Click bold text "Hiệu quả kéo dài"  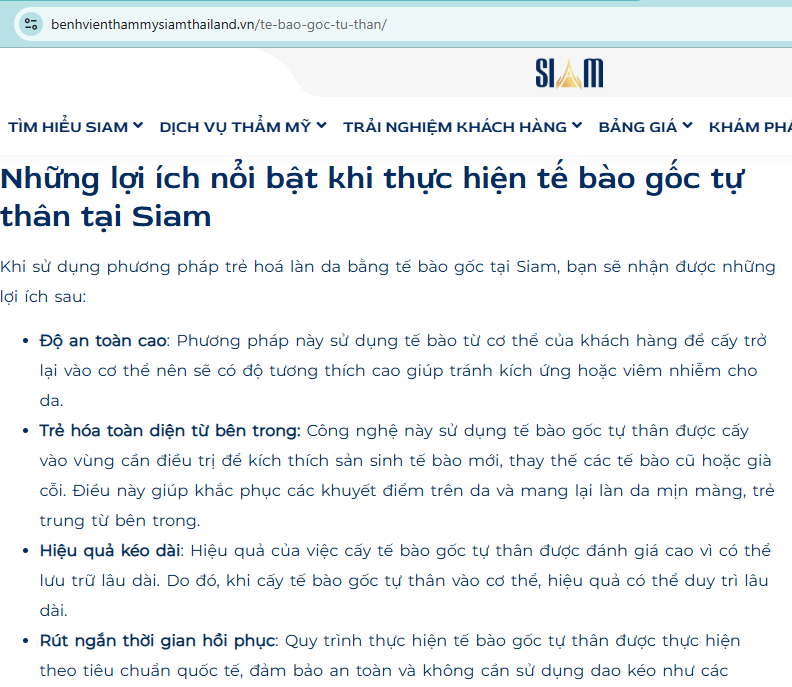[x=110, y=551]
